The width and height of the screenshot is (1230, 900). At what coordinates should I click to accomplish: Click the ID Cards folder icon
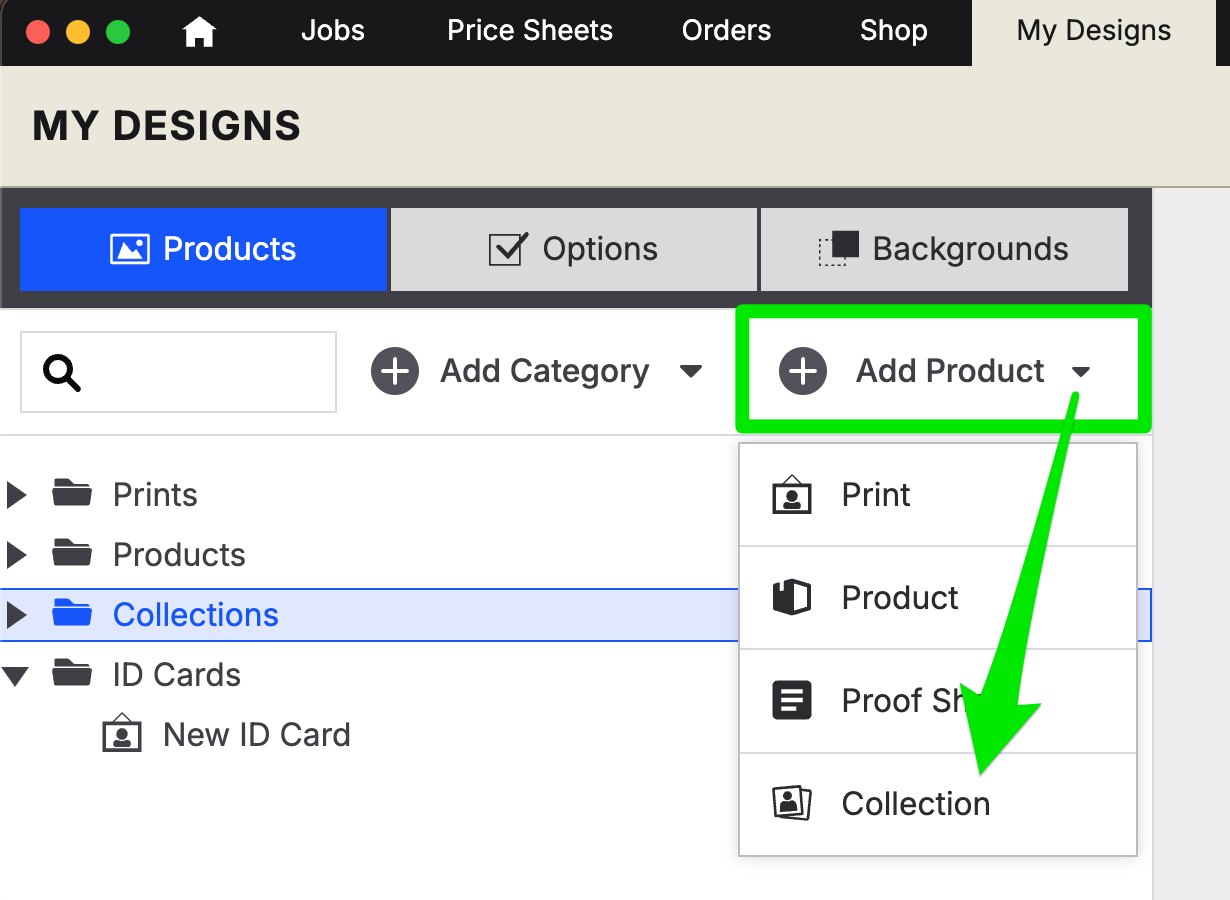click(72, 672)
